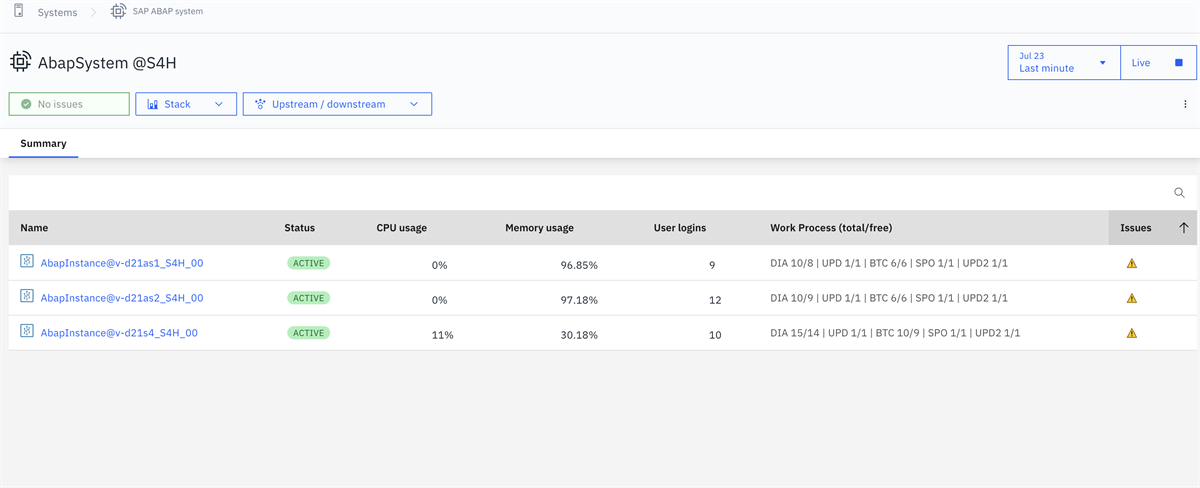This screenshot has height=488, width=1200.
Task: Click CPU usage 0% in v-d21as1 row
Action: pyautogui.click(x=439, y=265)
